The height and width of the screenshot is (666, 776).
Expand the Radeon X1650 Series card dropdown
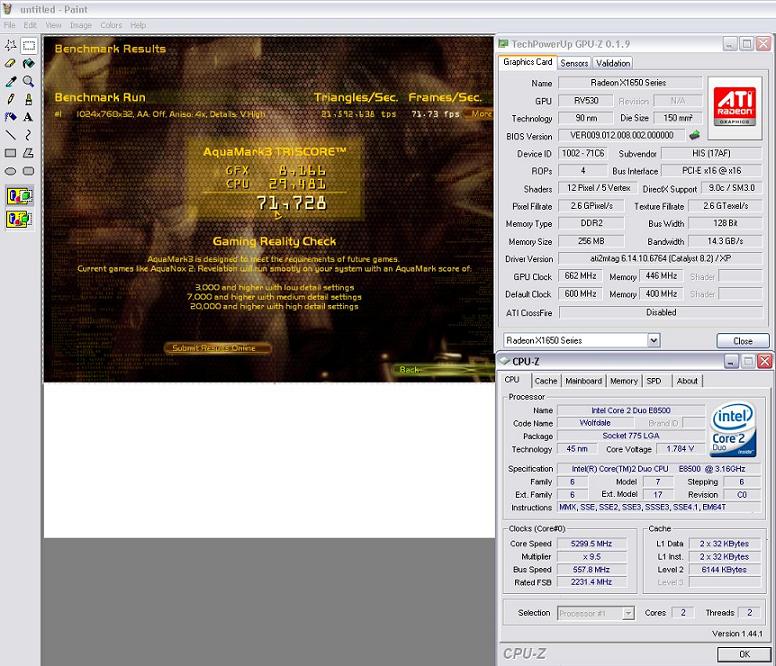pyautogui.click(x=653, y=340)
